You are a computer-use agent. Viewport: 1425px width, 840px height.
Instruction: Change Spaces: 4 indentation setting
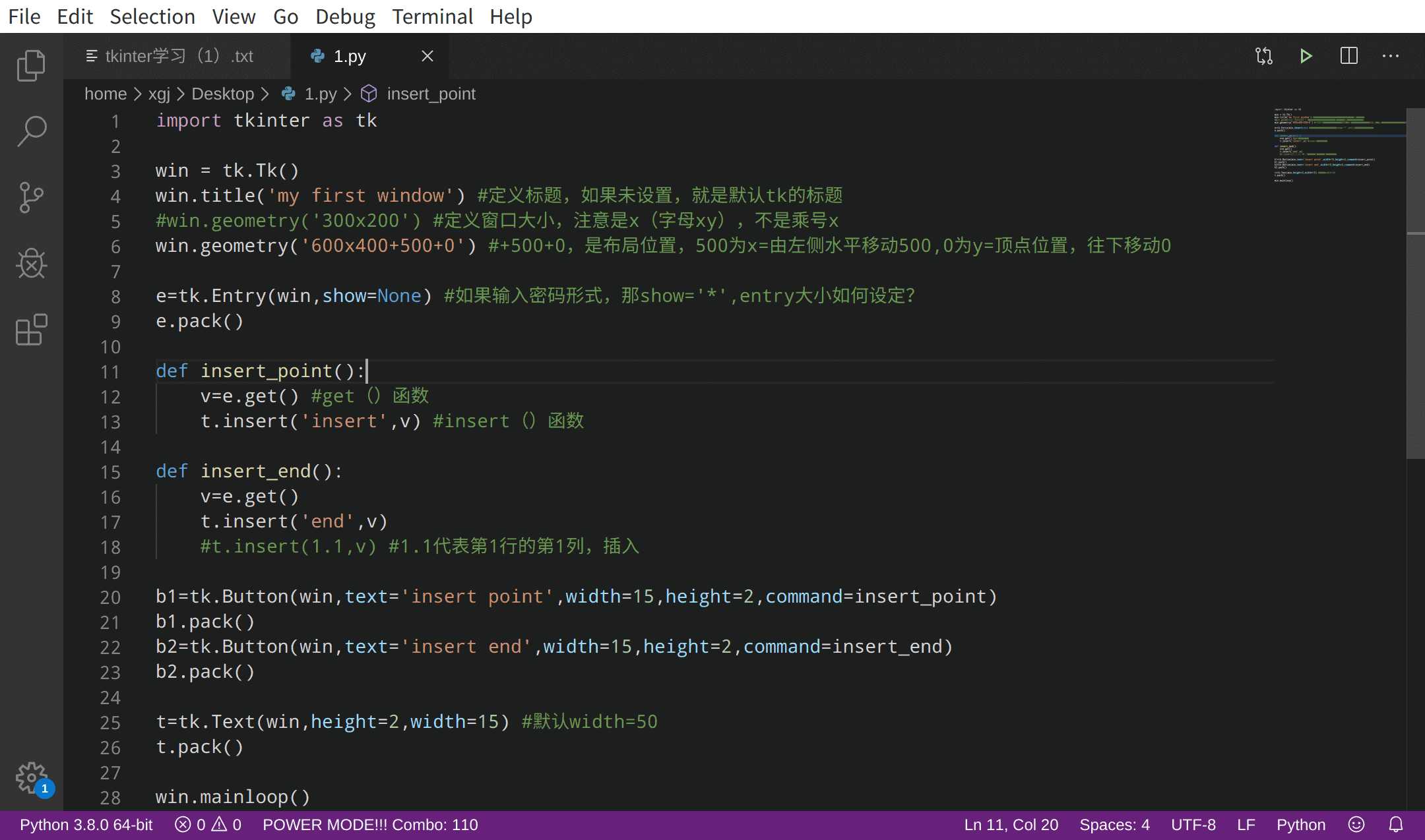pyautogui.click(x=1114, y=825)
